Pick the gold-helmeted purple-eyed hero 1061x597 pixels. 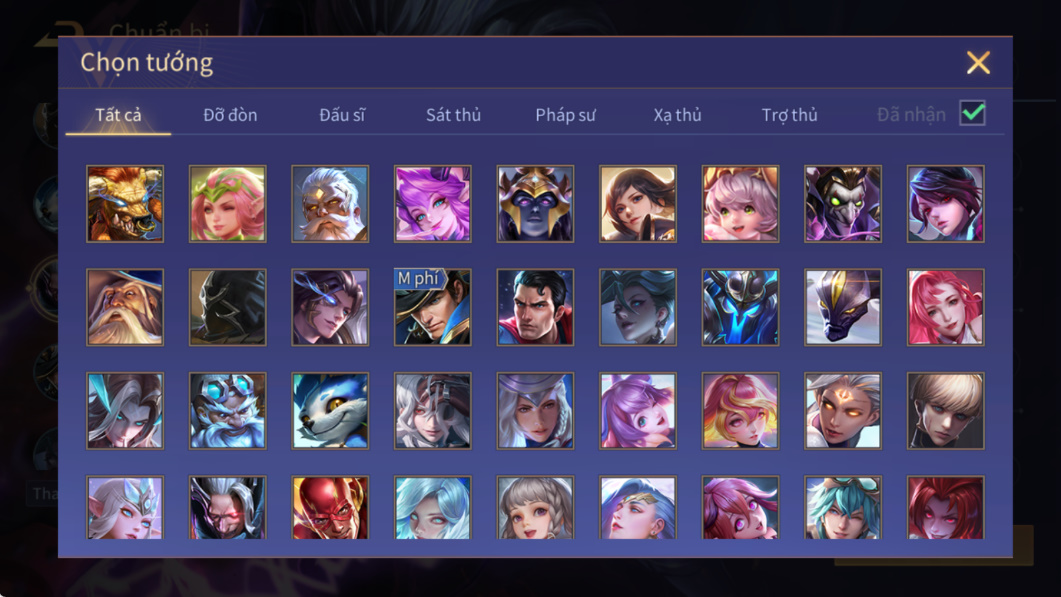point(535,204)
